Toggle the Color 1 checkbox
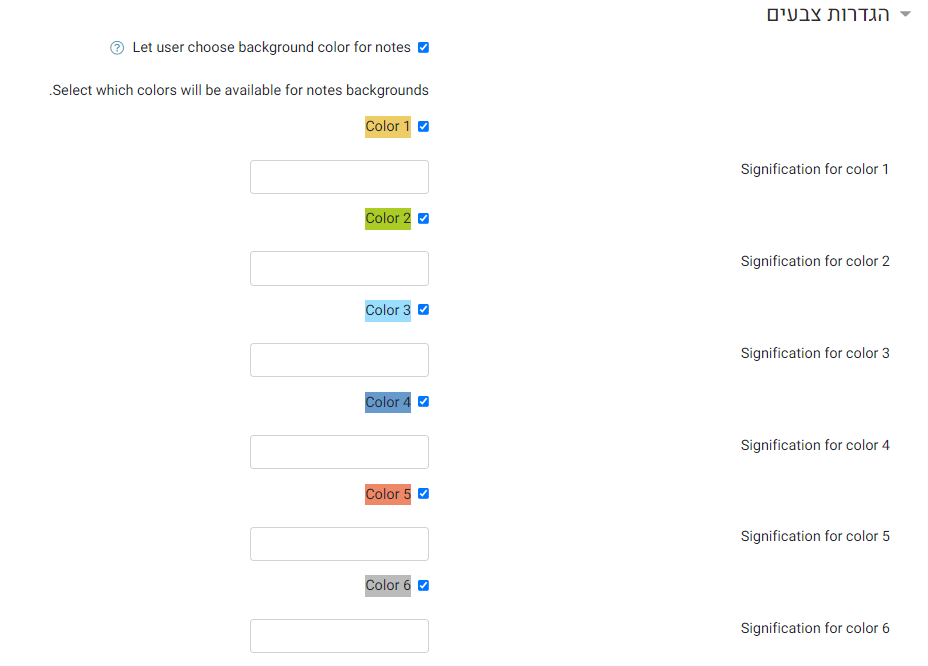Image resolution: width=928 pixels, height=666 pixels. coord(423,126)
